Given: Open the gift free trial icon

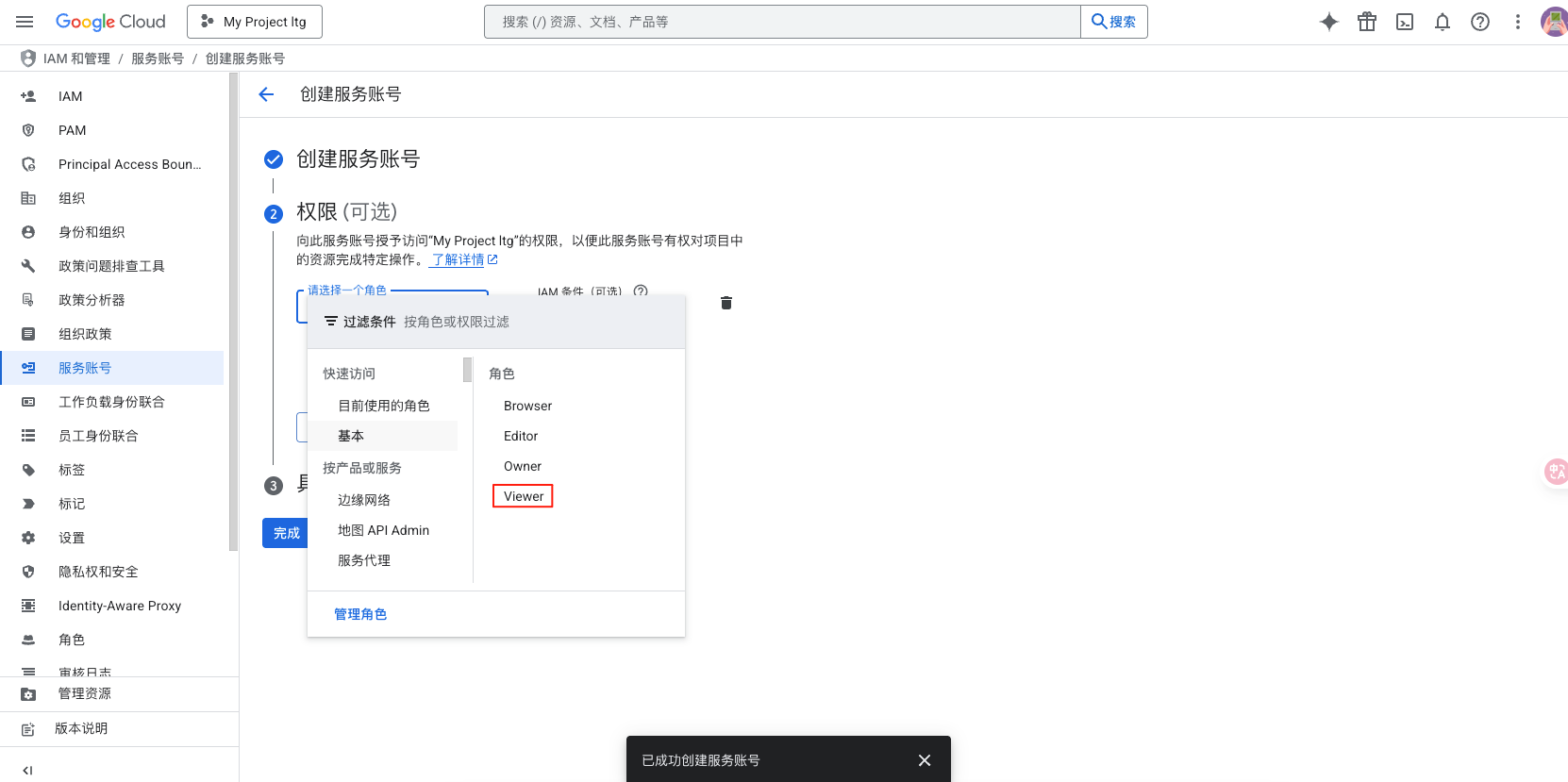Looking at the screenshot, I should click(1367, 22).
